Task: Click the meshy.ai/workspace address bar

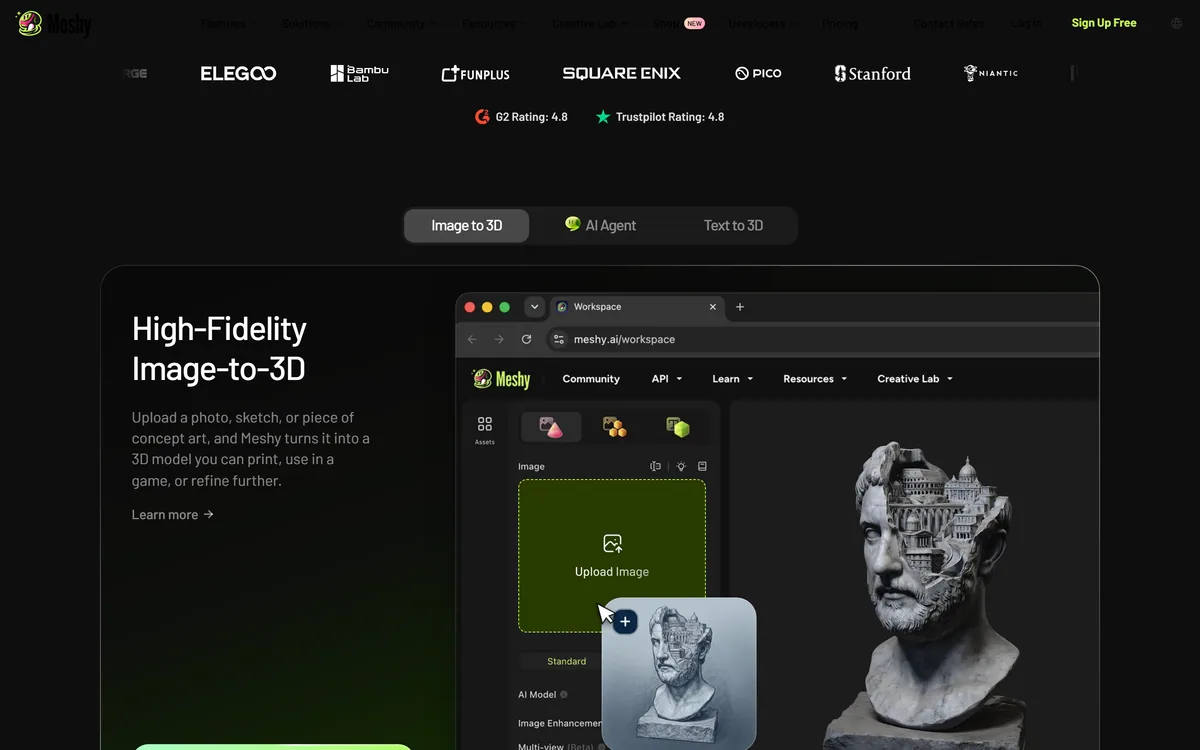Action: pos(822,339)
